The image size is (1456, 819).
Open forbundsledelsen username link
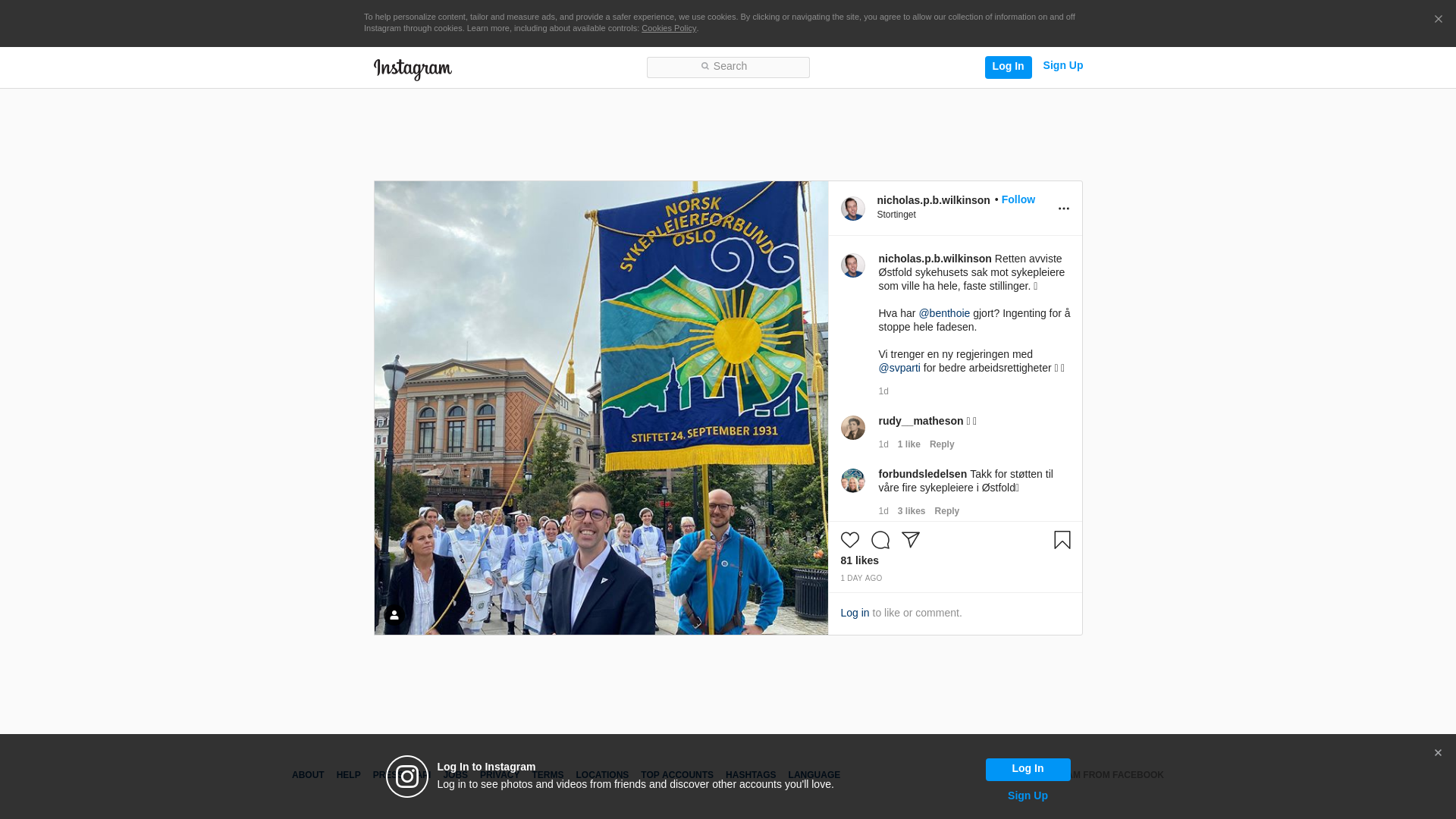click(922, 474)
